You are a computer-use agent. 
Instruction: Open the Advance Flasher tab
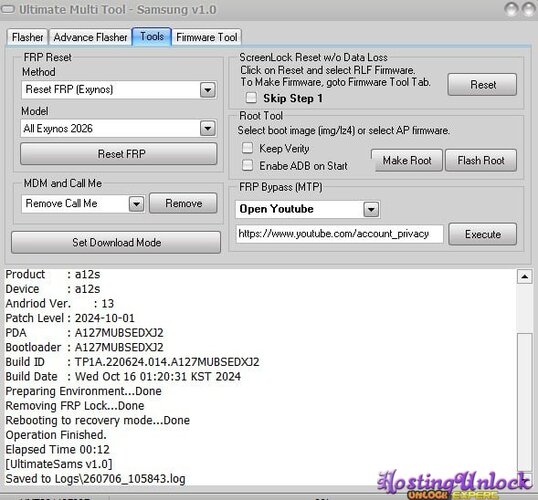click(90, 37)
